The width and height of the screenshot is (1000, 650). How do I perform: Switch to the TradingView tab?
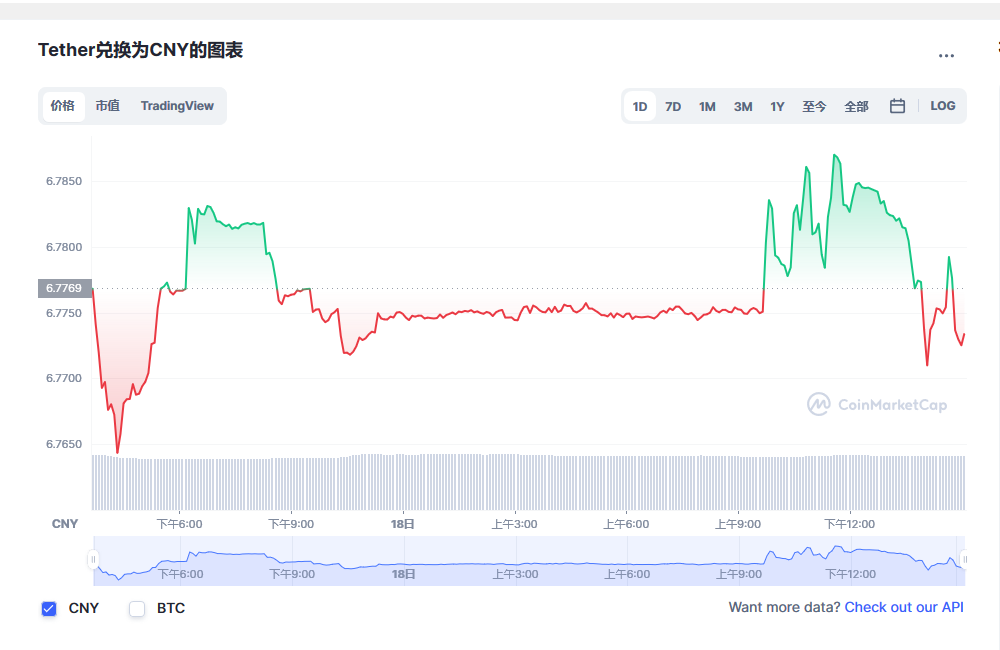click(x=177, y=106)
